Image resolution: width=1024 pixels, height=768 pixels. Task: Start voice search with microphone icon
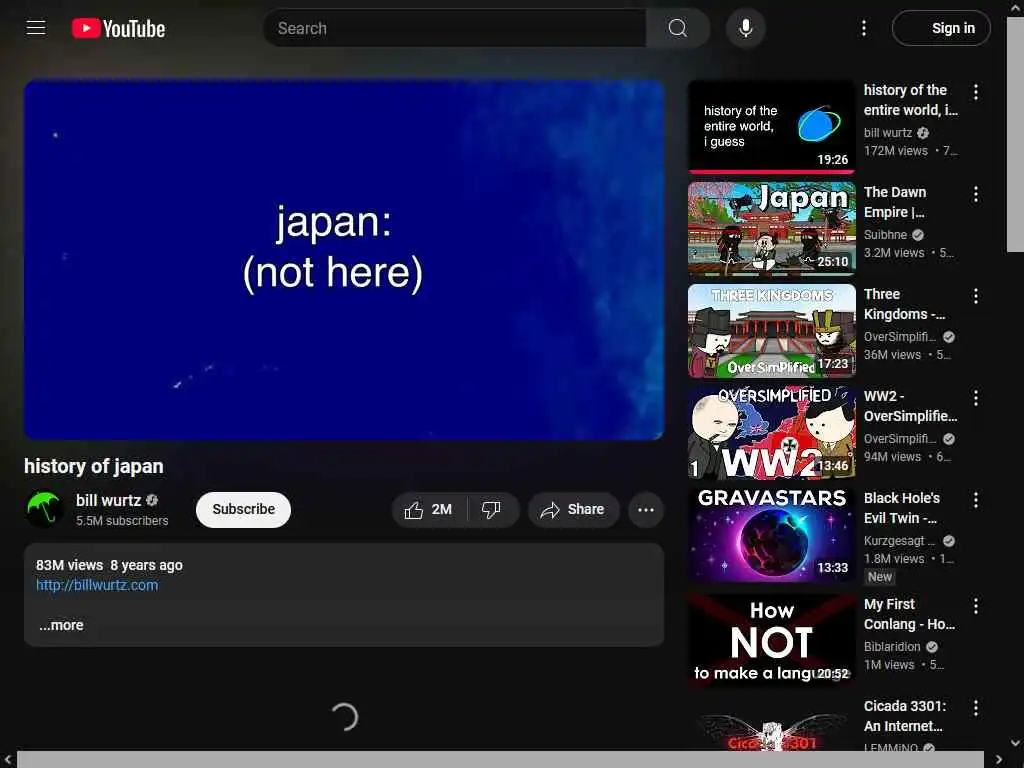(745, 28)
